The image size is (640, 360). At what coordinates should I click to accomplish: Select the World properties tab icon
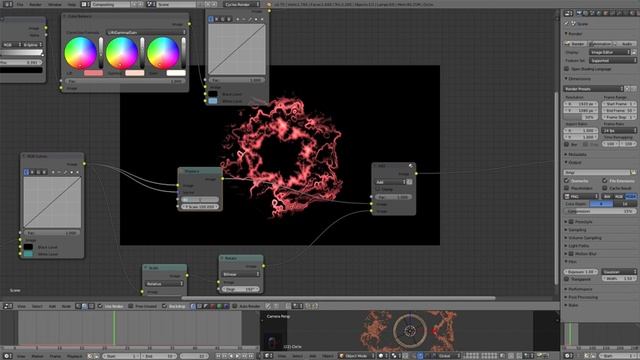[599, 13]
